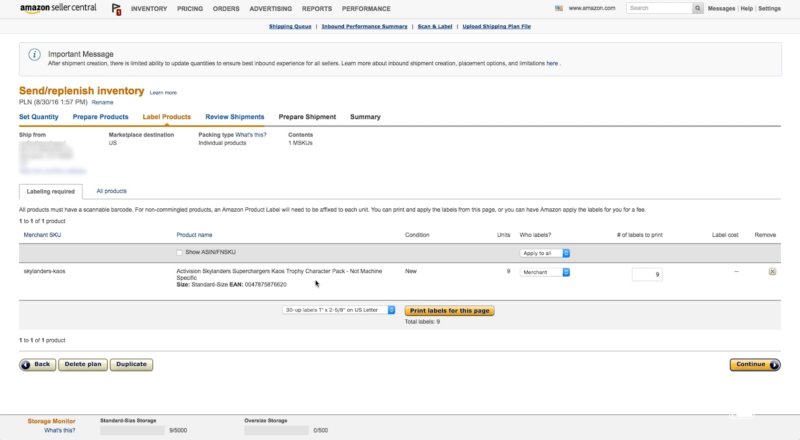Open the Help link
This screenshot has height=440, width=800.
(746, 9)
